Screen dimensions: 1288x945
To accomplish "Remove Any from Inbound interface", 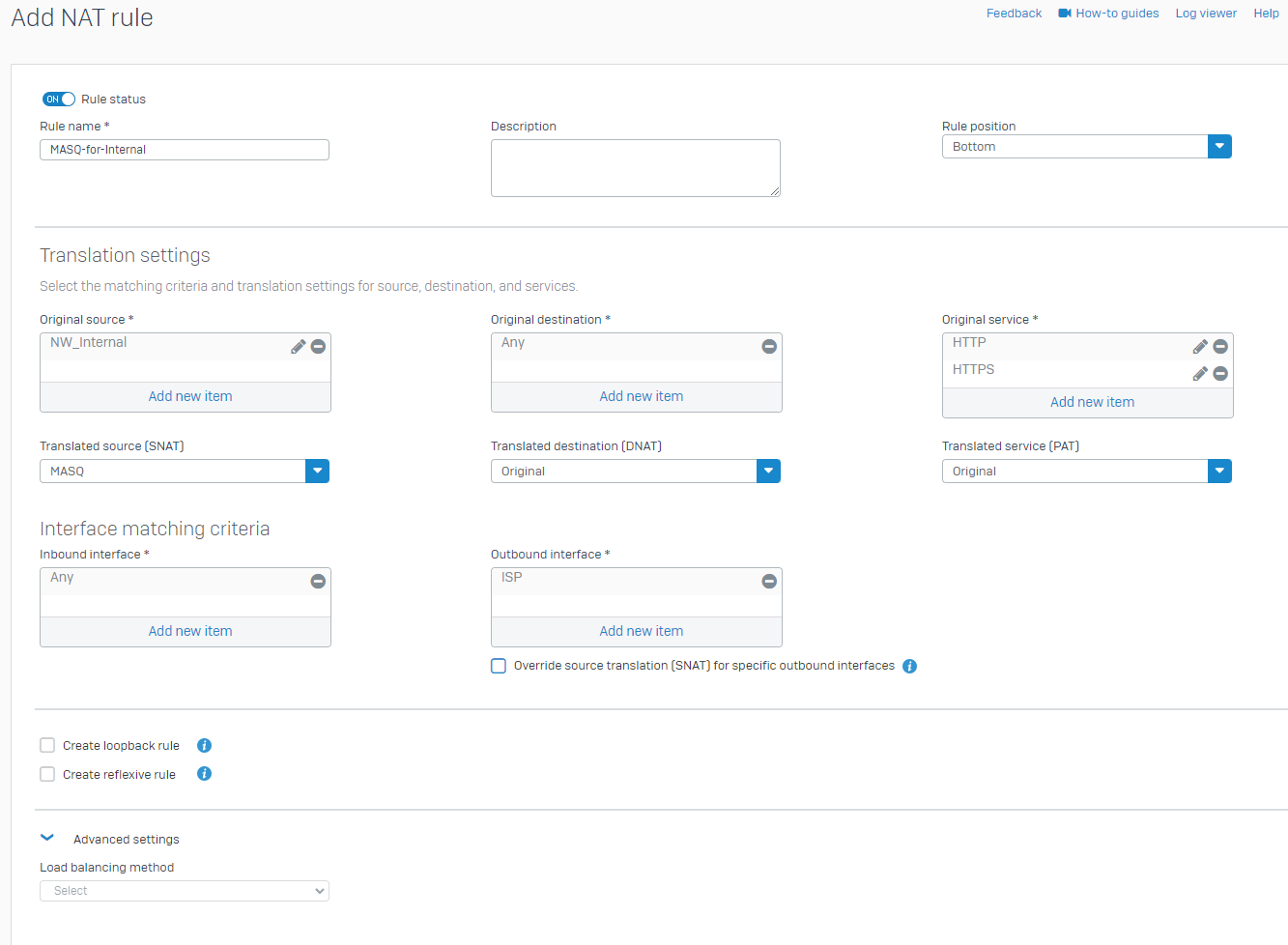I will (318, 582).
